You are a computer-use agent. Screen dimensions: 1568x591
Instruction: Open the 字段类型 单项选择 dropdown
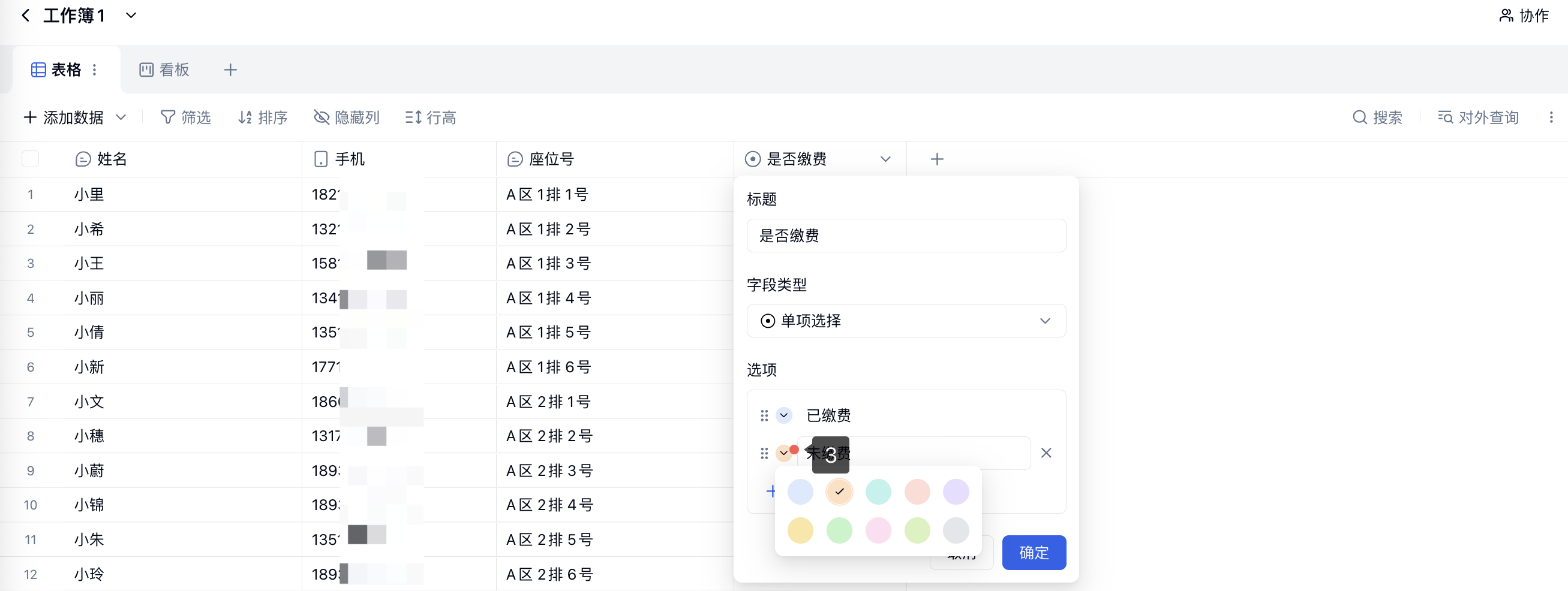(906, 321)
